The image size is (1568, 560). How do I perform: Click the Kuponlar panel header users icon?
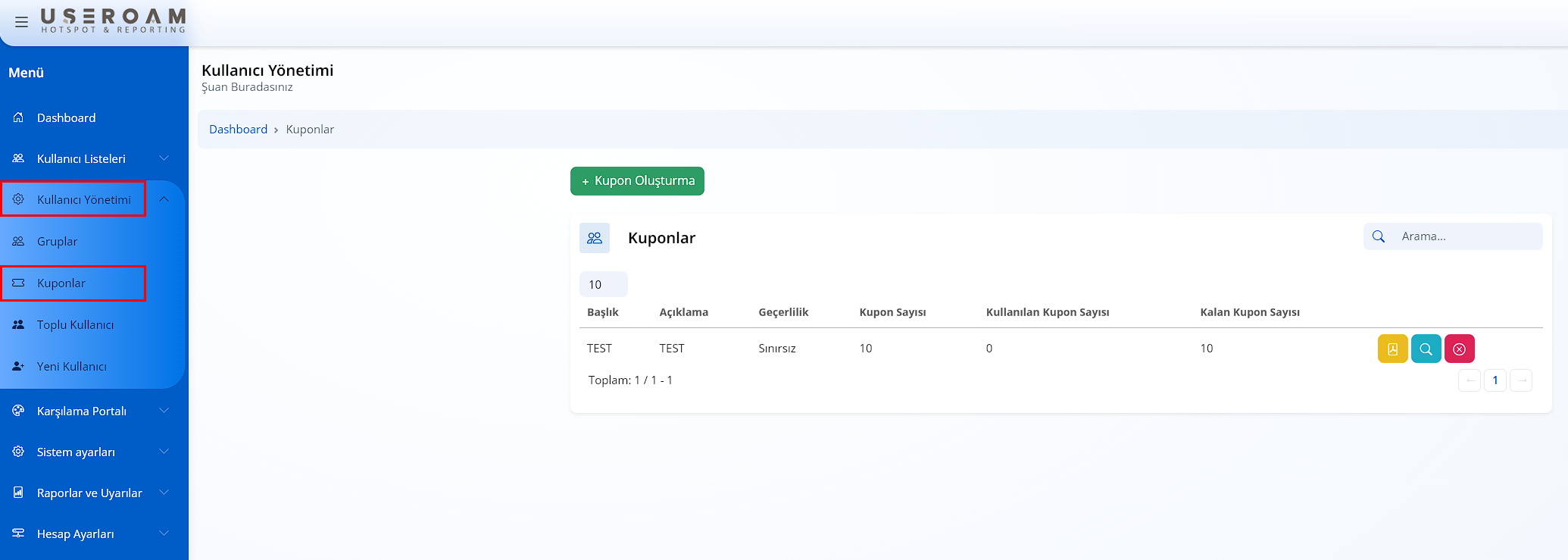pos(595,238)
